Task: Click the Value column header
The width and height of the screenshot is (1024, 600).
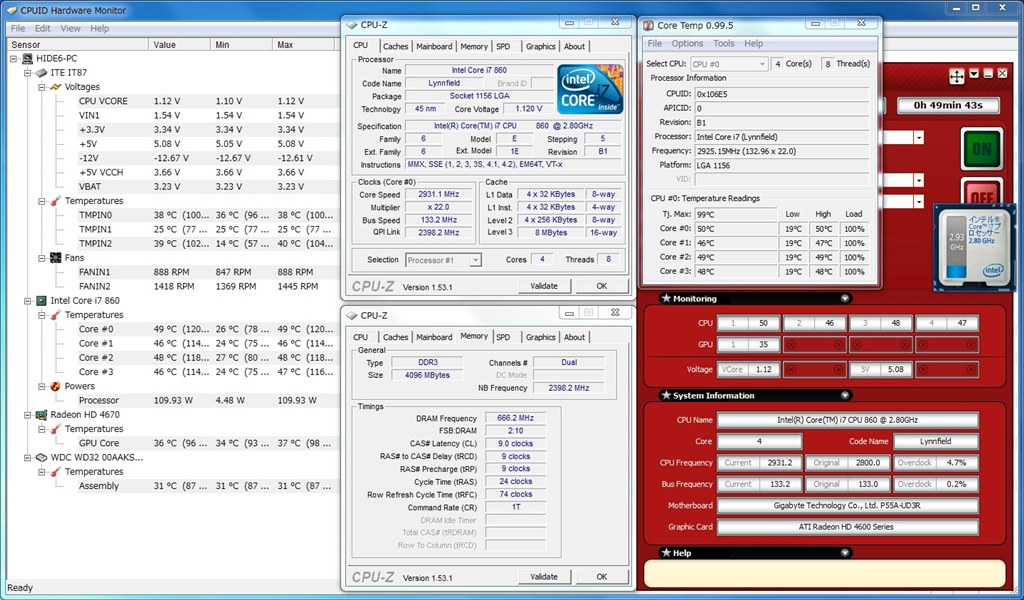Action: (x=180, y=44)
